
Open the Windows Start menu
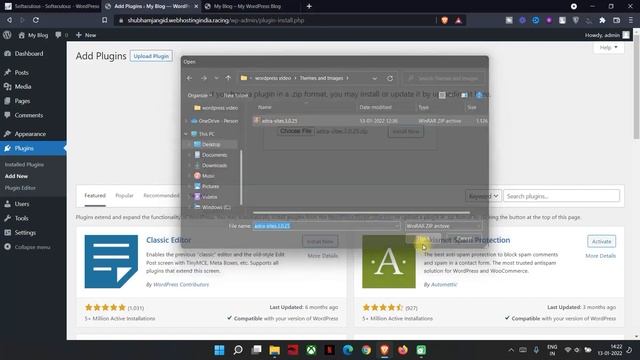click(219, 350)
